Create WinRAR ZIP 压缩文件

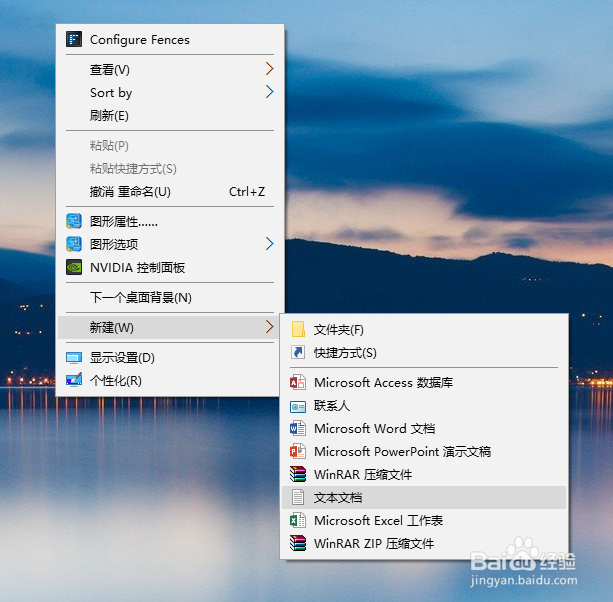click(424, 544)
